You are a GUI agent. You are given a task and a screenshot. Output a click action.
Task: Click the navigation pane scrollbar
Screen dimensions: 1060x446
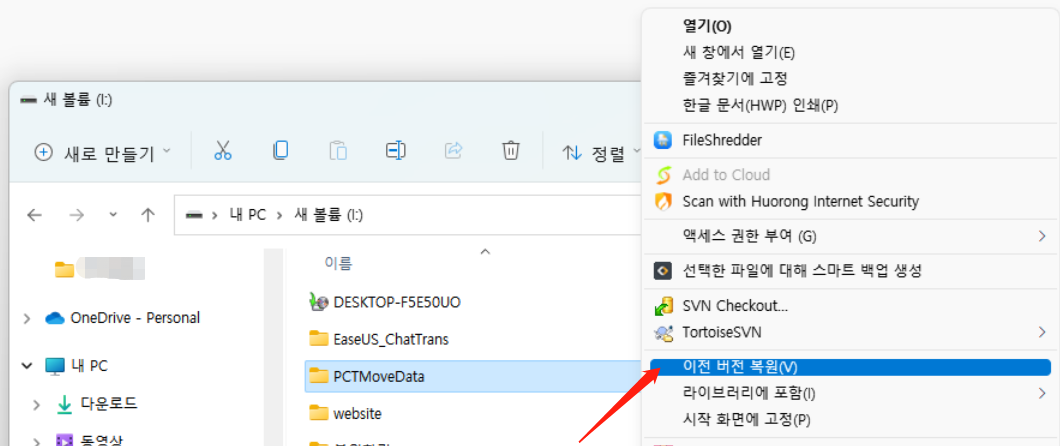click(273, 347)
